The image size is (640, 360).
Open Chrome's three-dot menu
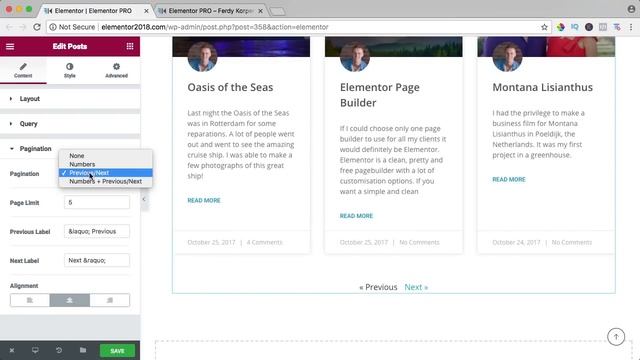point(631,27)
